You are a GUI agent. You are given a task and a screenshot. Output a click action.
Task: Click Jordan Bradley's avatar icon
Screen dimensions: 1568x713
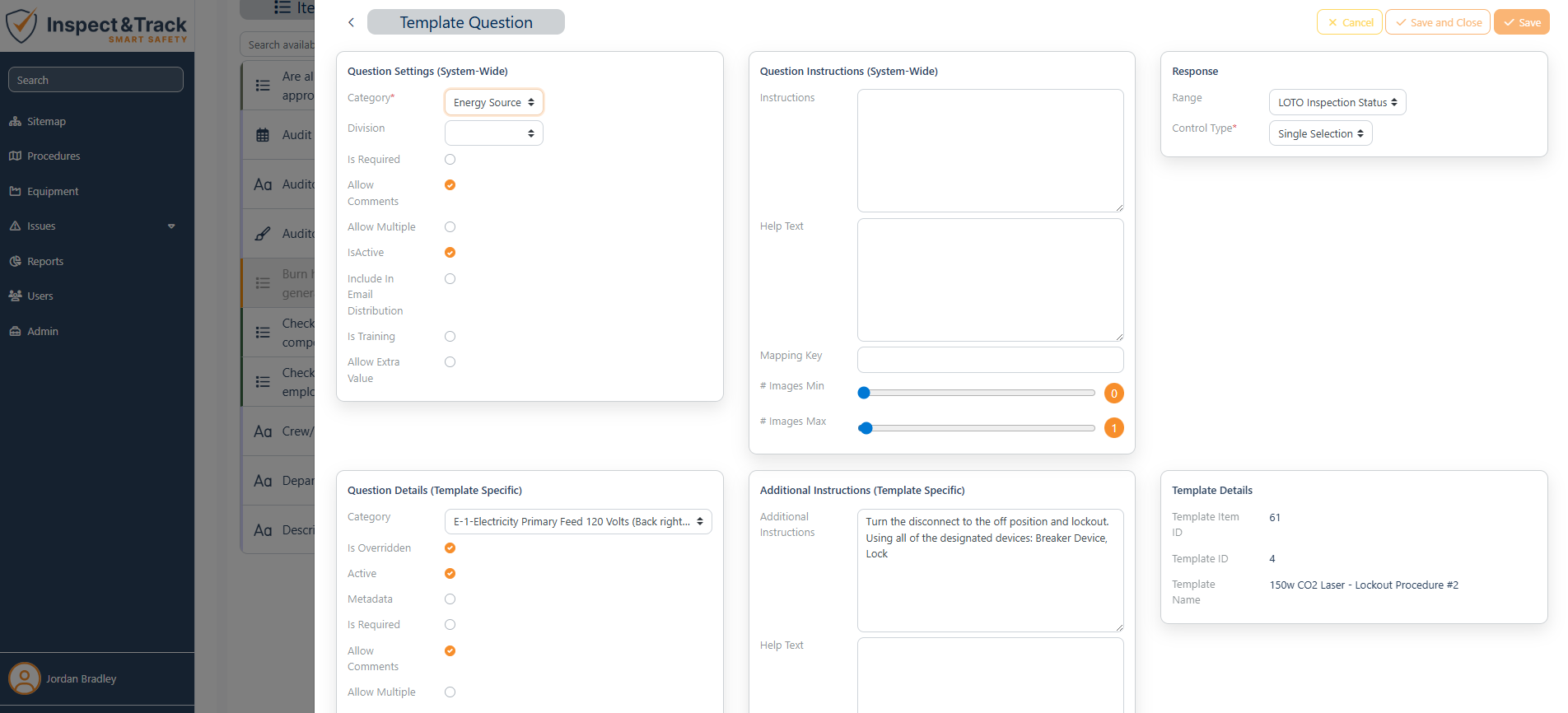point(25,678)
